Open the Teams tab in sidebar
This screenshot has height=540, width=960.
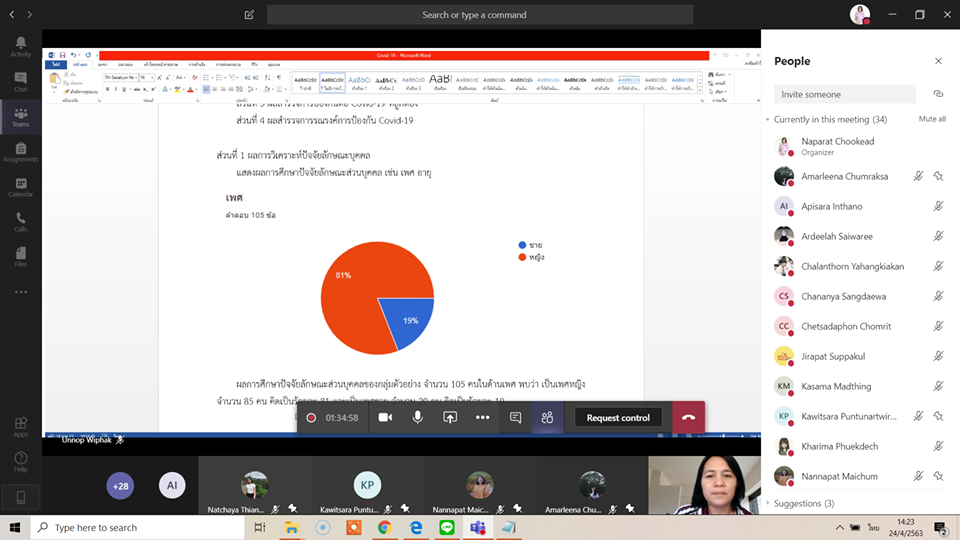(x=20, y=118)
